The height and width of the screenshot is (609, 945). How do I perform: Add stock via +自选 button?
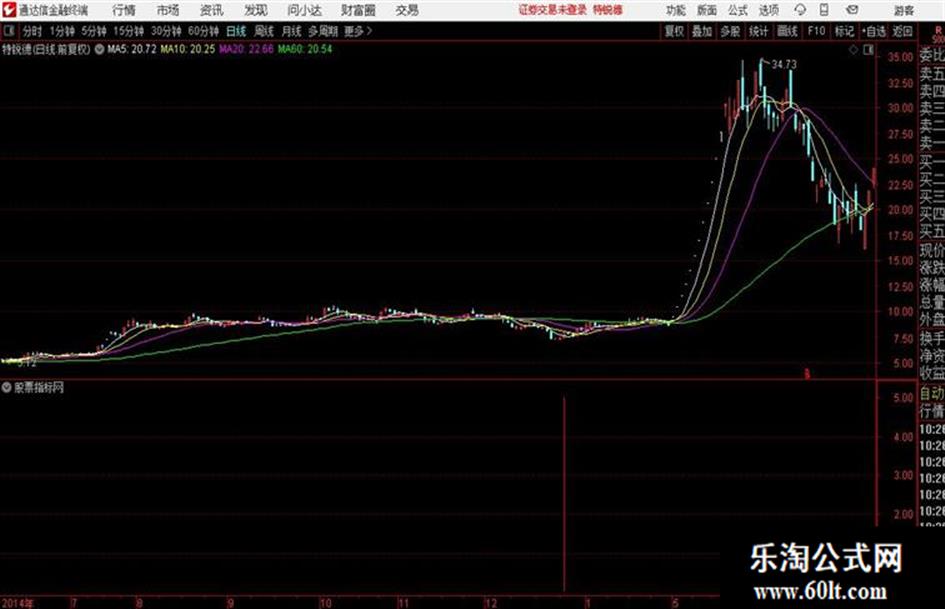[874, 31]
